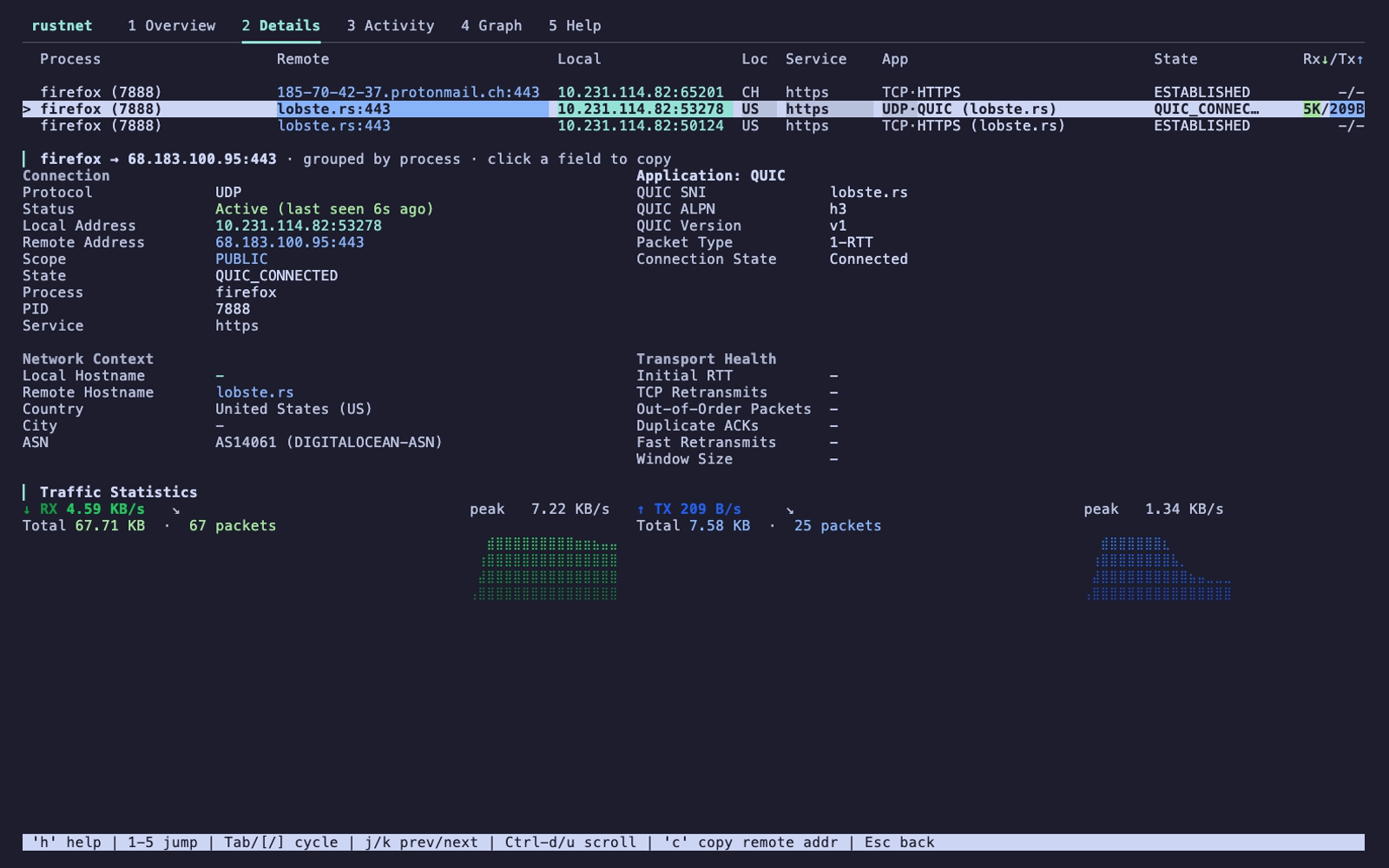This screenshot has height=868, width=1389.
Task: Copy the Scope value PUBLIC
Action: point(241,259)
